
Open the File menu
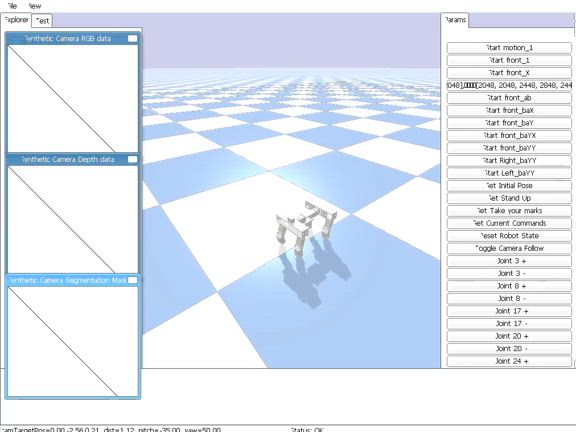(12, 6)
